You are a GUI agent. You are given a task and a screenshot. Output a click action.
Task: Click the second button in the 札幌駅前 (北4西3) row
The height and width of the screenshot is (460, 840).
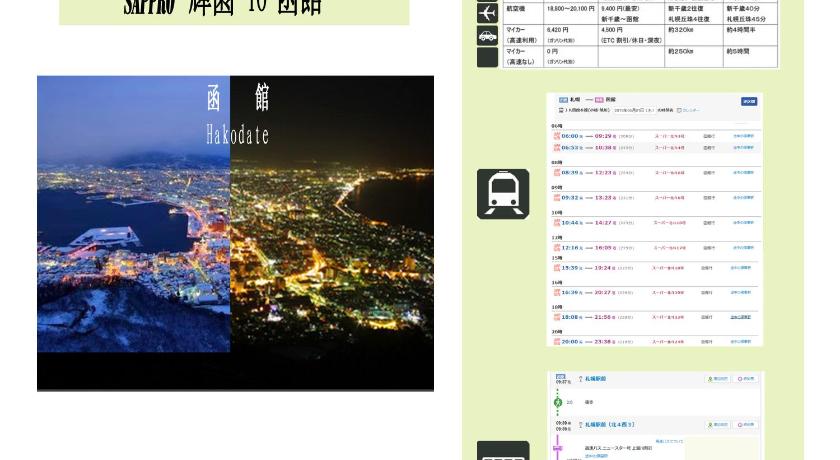pyautogui.click(x=746, y=425)
